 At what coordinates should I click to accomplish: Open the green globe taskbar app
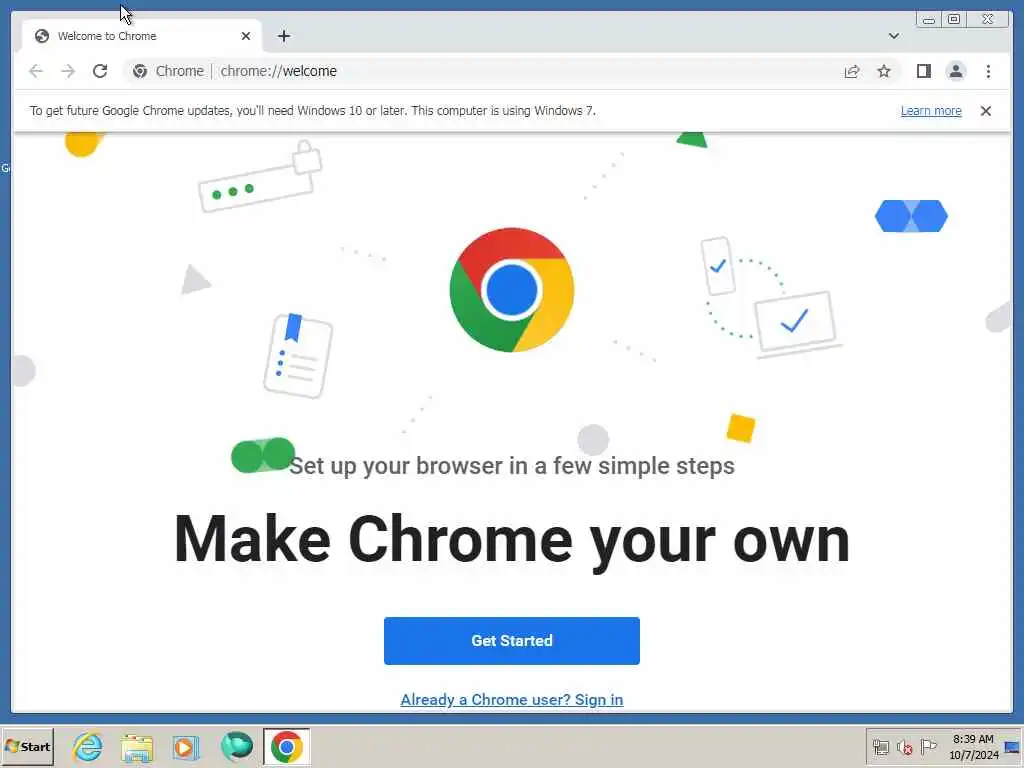coord(236,746)
